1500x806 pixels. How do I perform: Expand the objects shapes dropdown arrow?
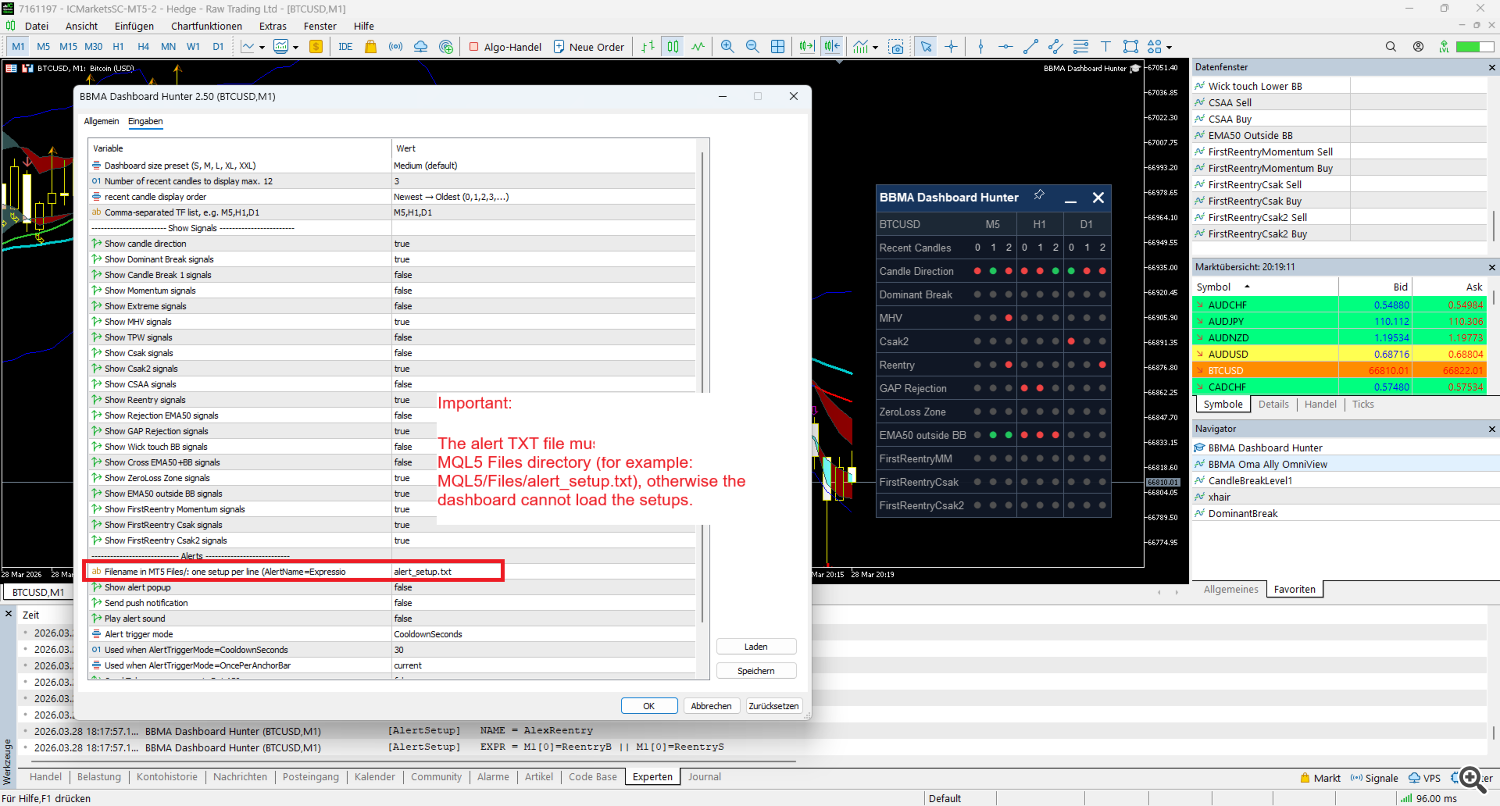click(1169, 46)
